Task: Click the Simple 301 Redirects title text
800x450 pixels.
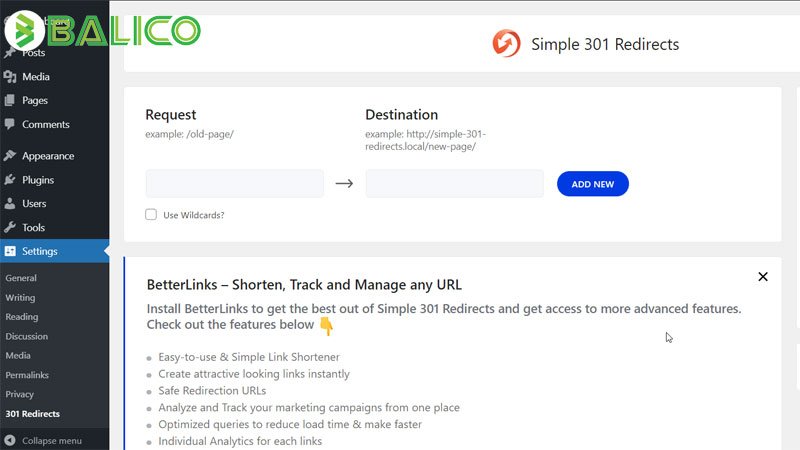Action: coord(605,44)
